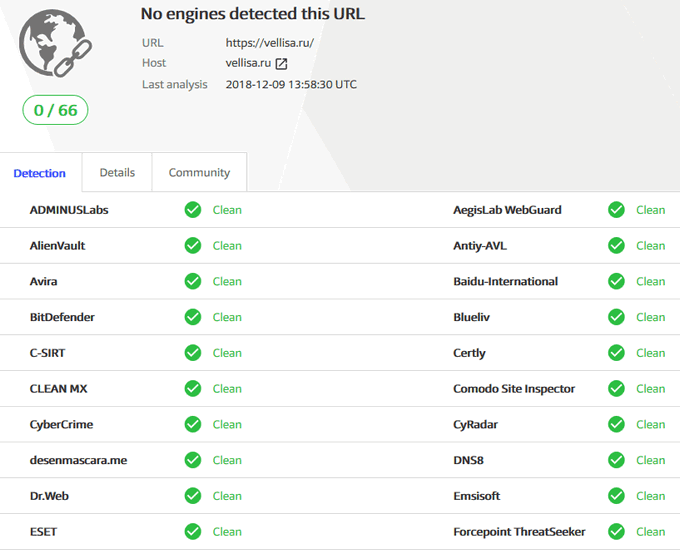The height and width of the screenshot is (554, 680).
Task: Open the external link icon next to vellisa.ru
Action: point(281,64)
